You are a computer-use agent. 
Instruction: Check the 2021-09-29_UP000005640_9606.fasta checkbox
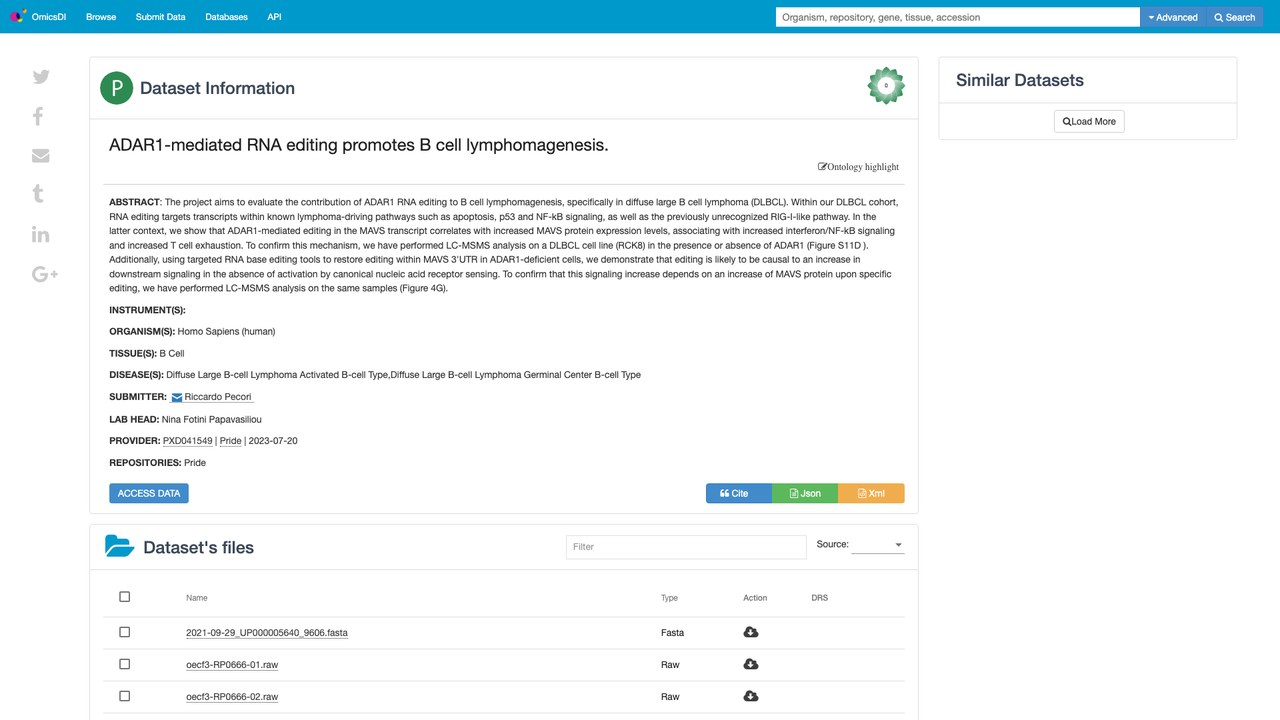(x=125, y=632)
